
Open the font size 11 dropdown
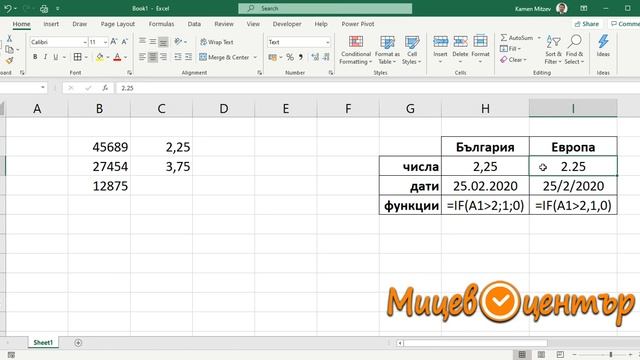[x=105, y=42]
